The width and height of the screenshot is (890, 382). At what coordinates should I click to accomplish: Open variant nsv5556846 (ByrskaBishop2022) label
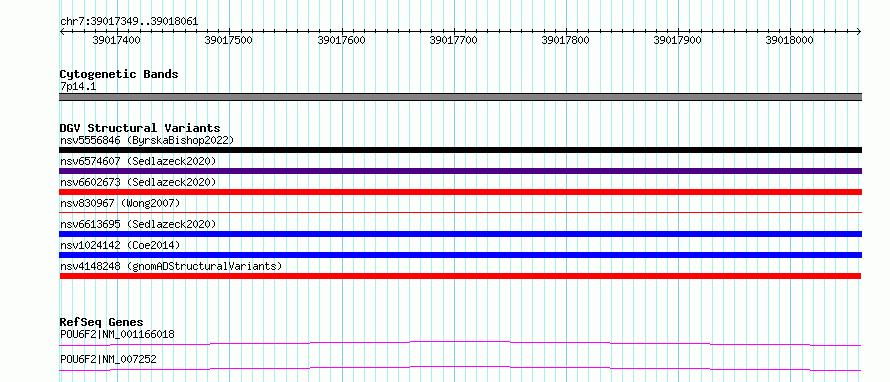[147, 140]
